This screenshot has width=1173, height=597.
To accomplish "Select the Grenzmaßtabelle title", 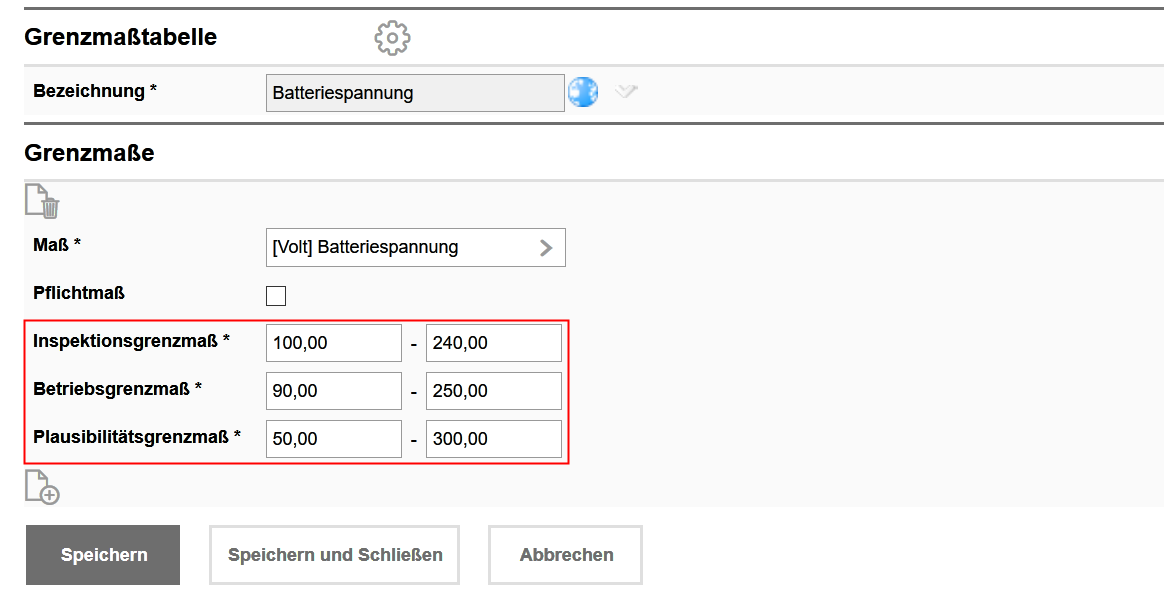I will coord(120,37).
